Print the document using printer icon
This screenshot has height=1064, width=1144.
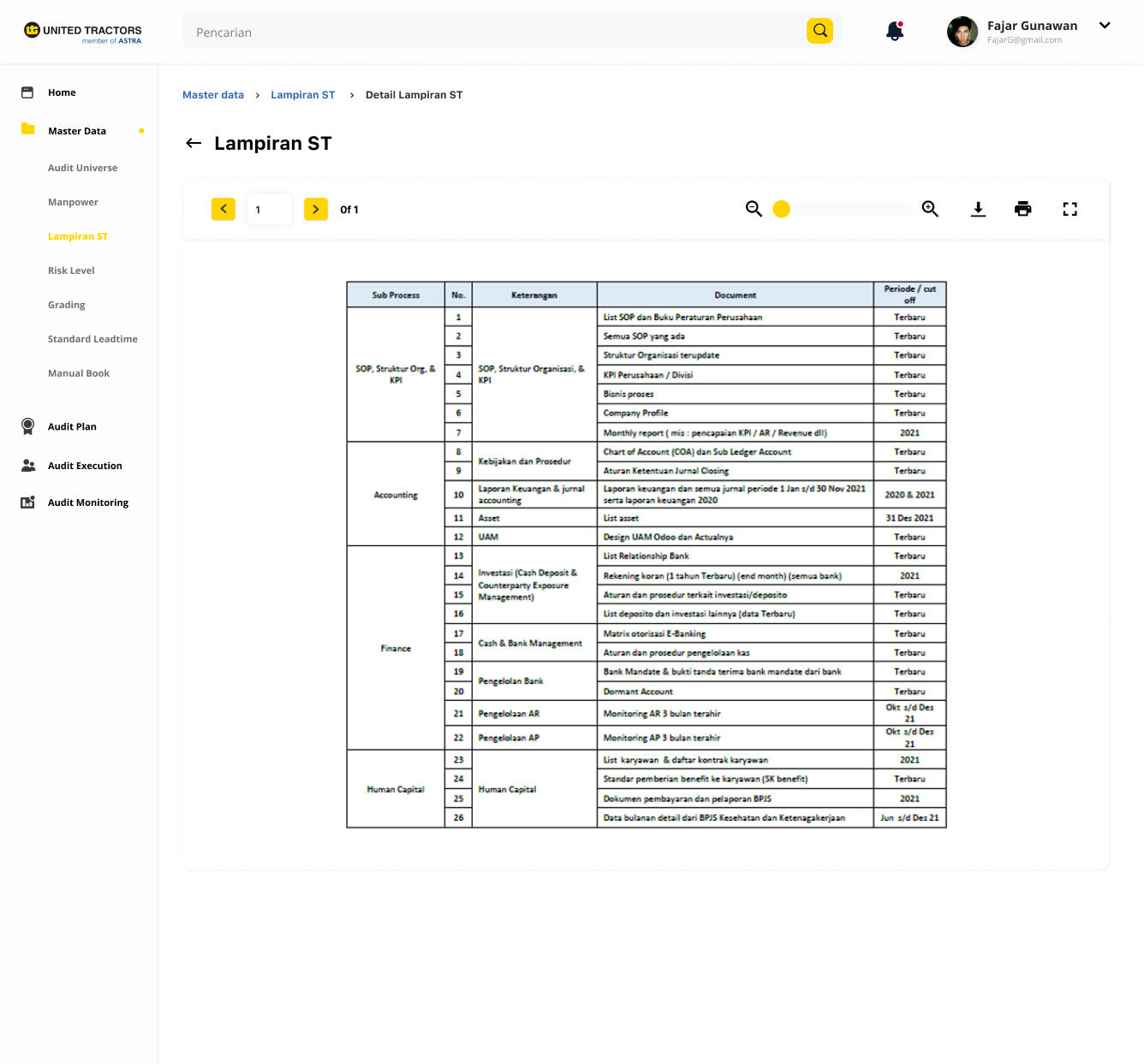click(x=1022, y=209)
